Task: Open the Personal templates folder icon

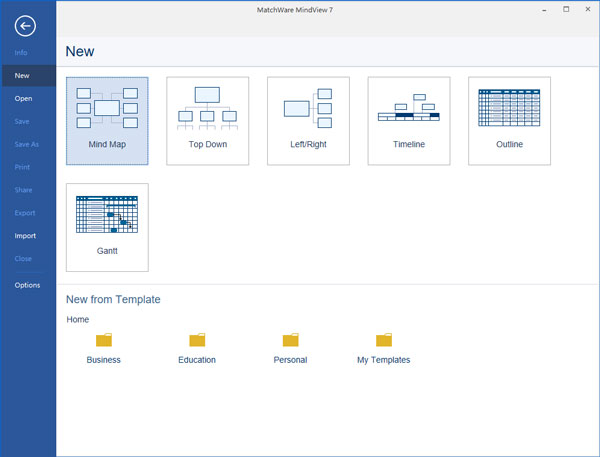Action: 290,339
